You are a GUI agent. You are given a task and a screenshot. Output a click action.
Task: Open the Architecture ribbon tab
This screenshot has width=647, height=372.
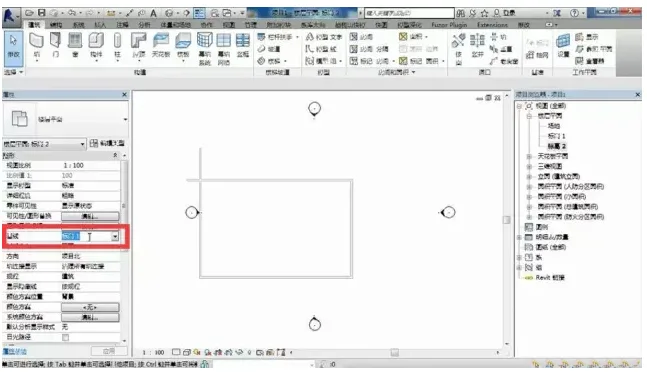(x=34, y=25)
